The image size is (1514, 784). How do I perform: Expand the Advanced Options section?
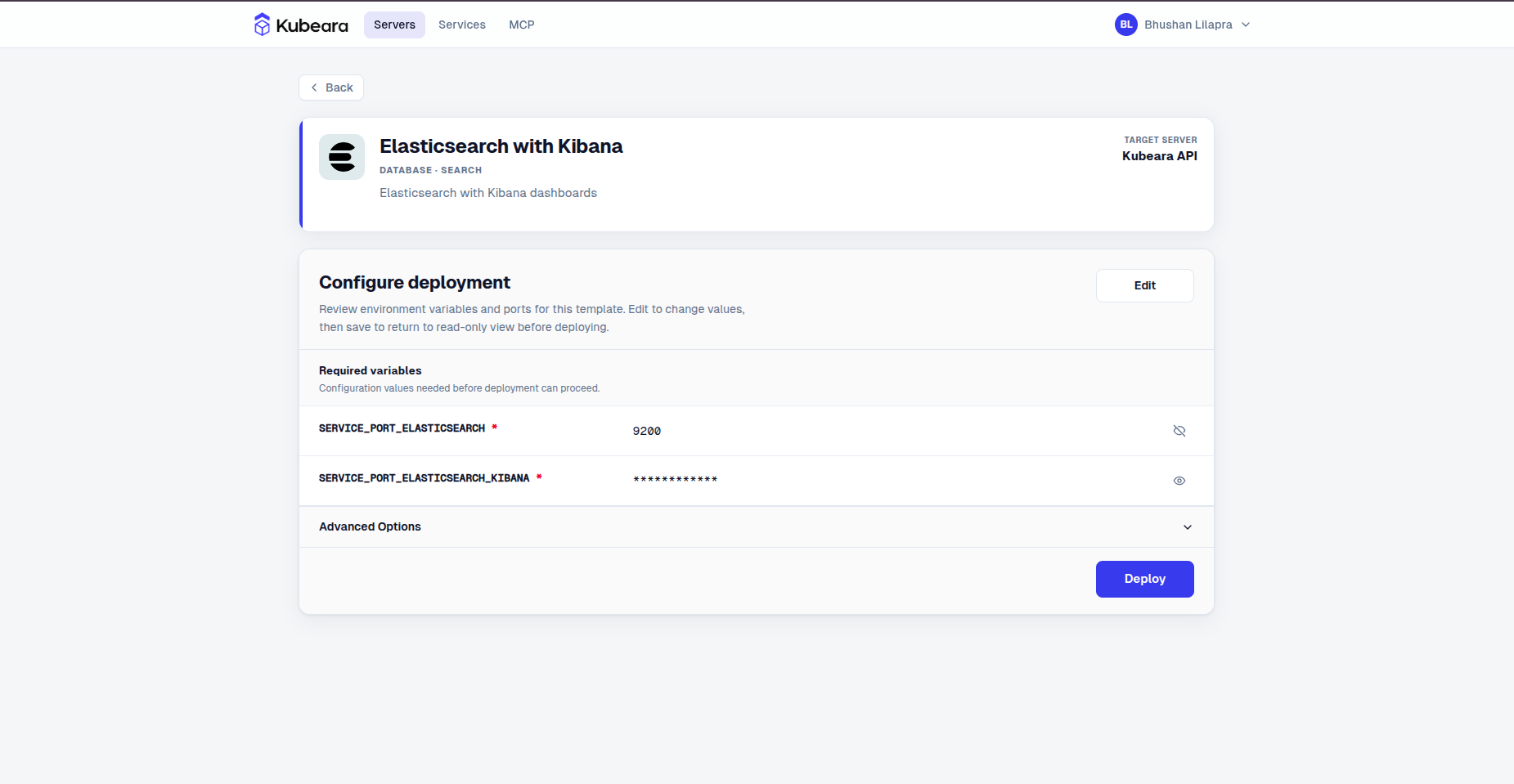click(756, 526)
